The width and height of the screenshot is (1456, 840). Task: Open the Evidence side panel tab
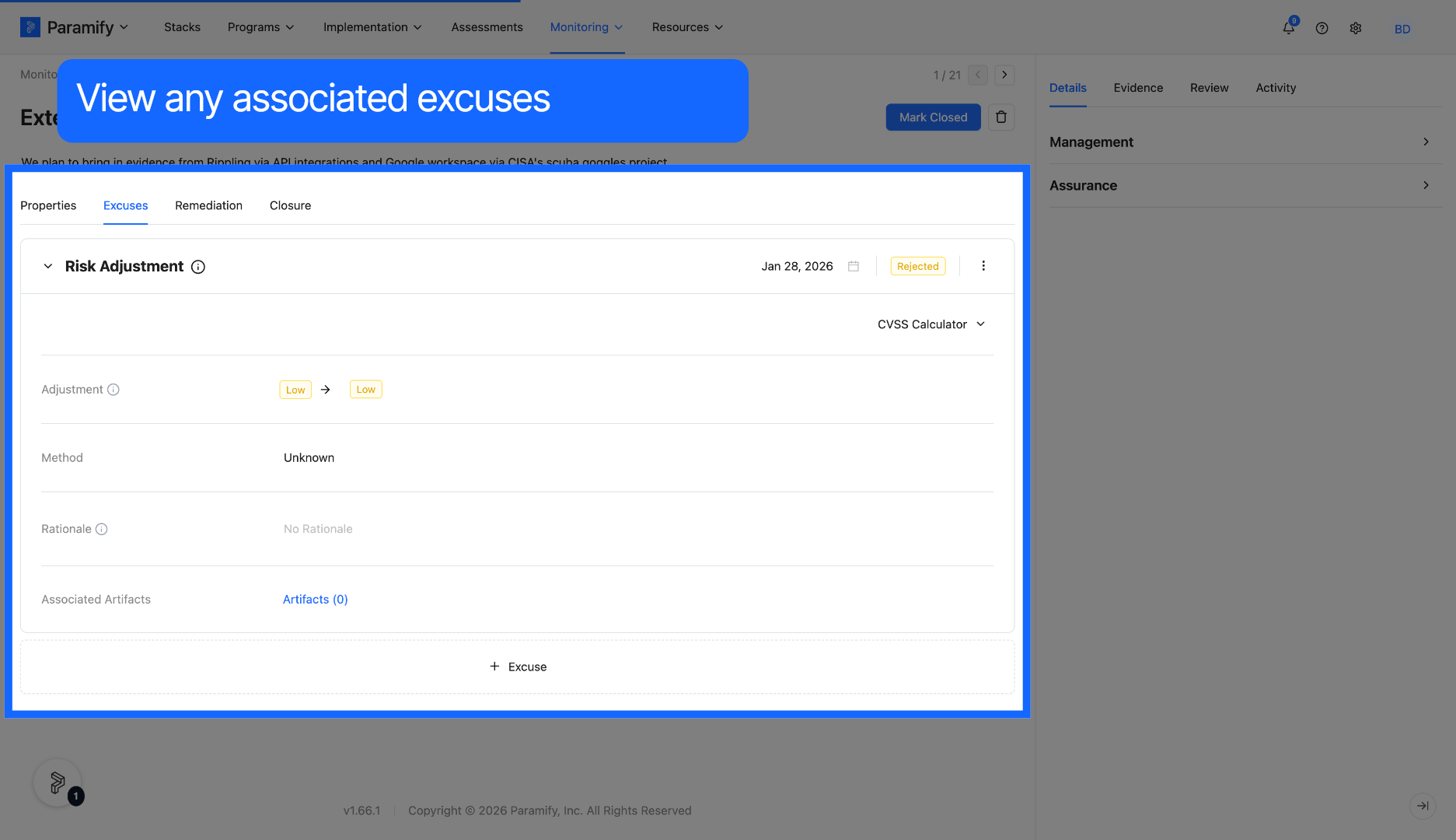coord(1138,88)
